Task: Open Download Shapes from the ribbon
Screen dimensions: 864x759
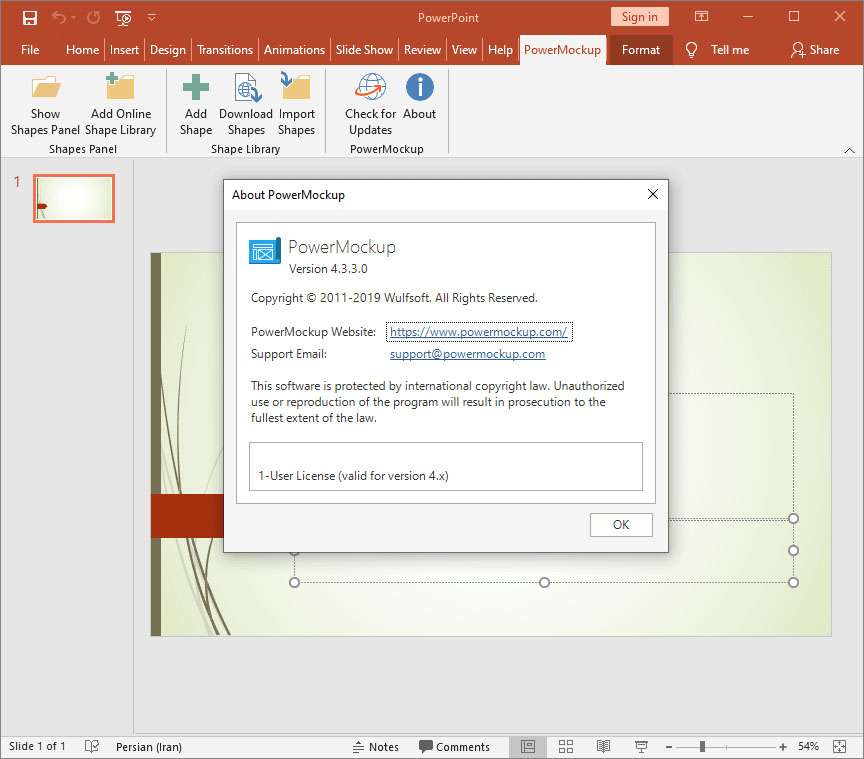Action: coord(246,88)
